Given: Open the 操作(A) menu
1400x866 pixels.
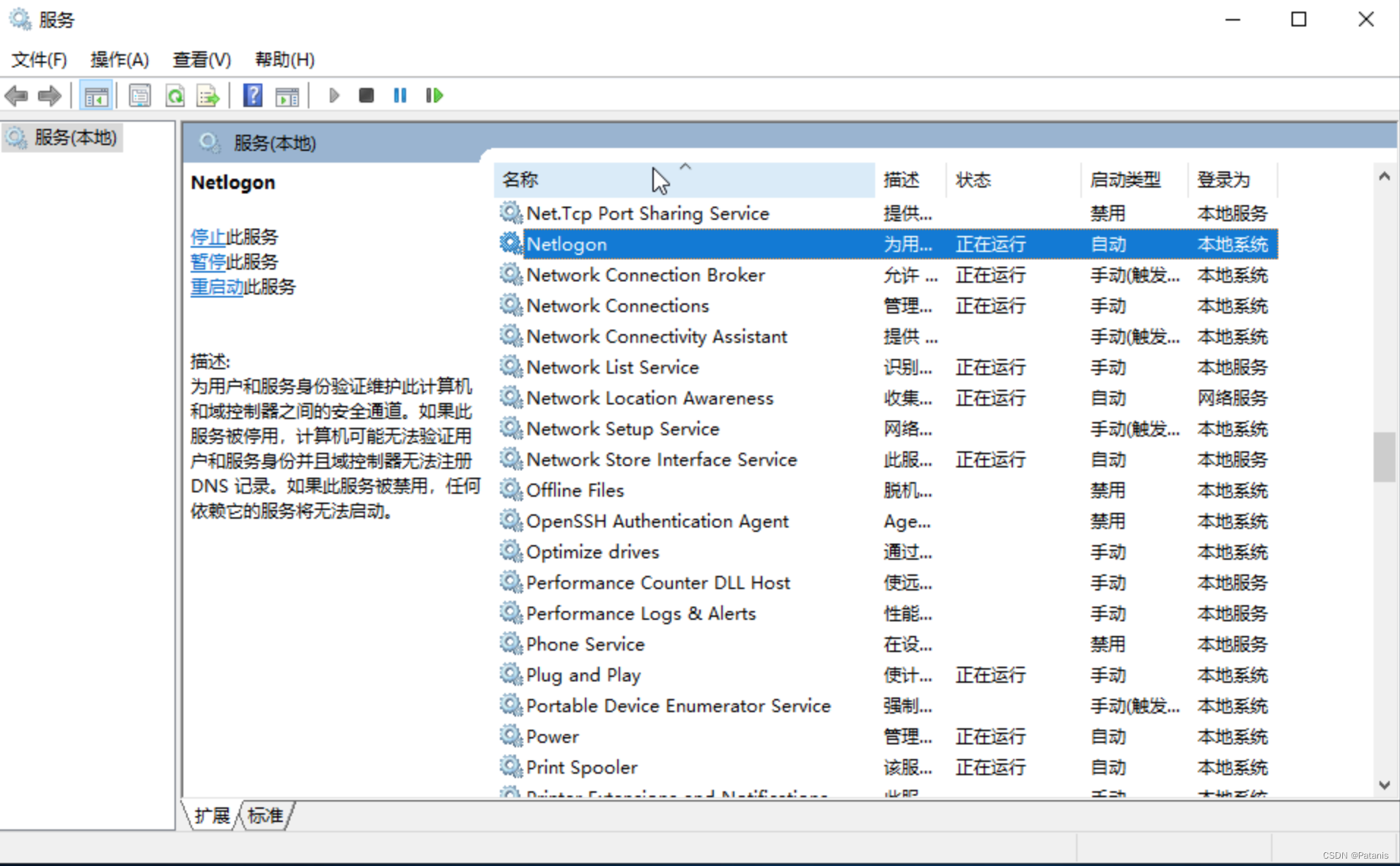Looking at the screenshot, I should pos(119,59).
